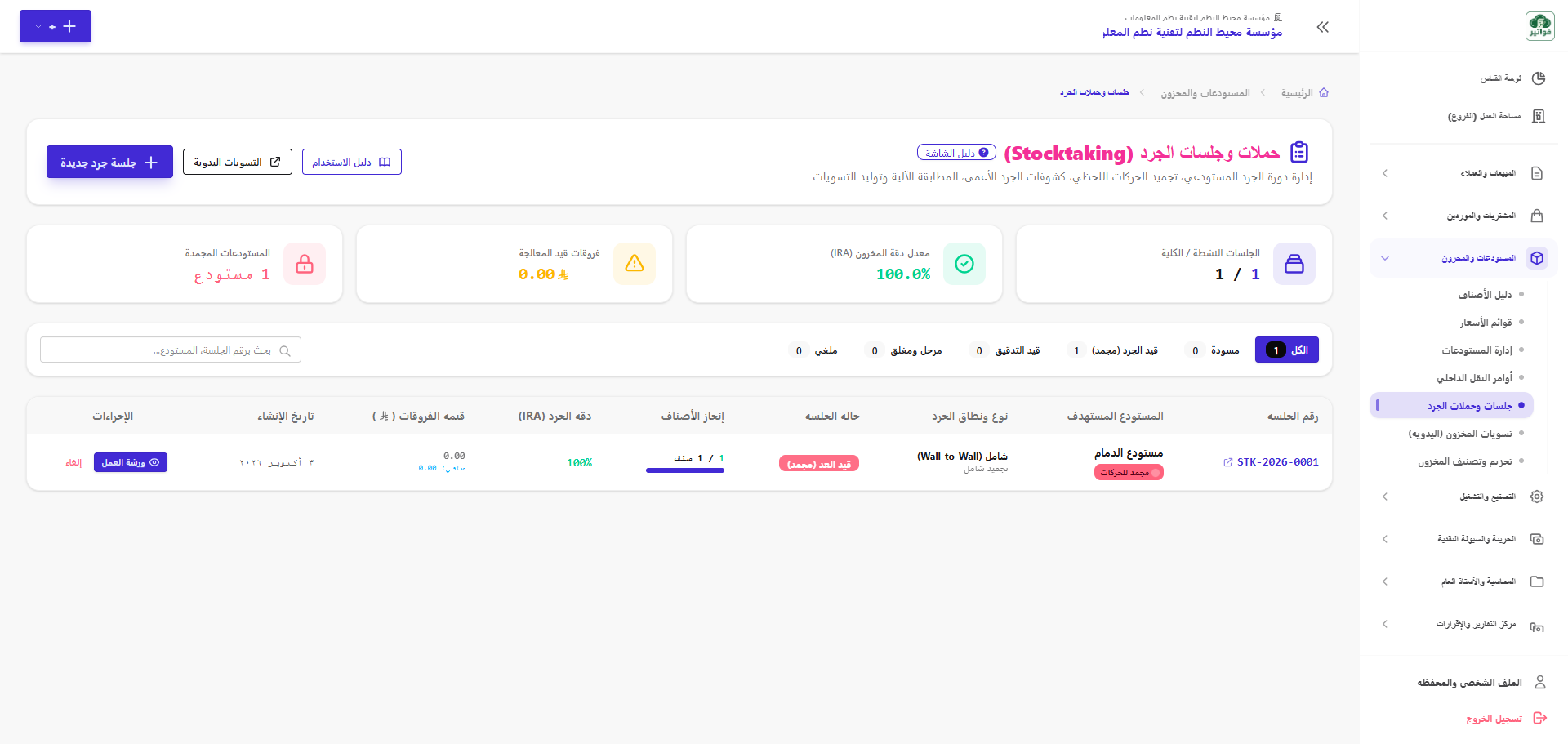Screen dimensions: 1568x744
Task: Click the question mark icon in دليل الشاشة
Action: pos(983,153)
